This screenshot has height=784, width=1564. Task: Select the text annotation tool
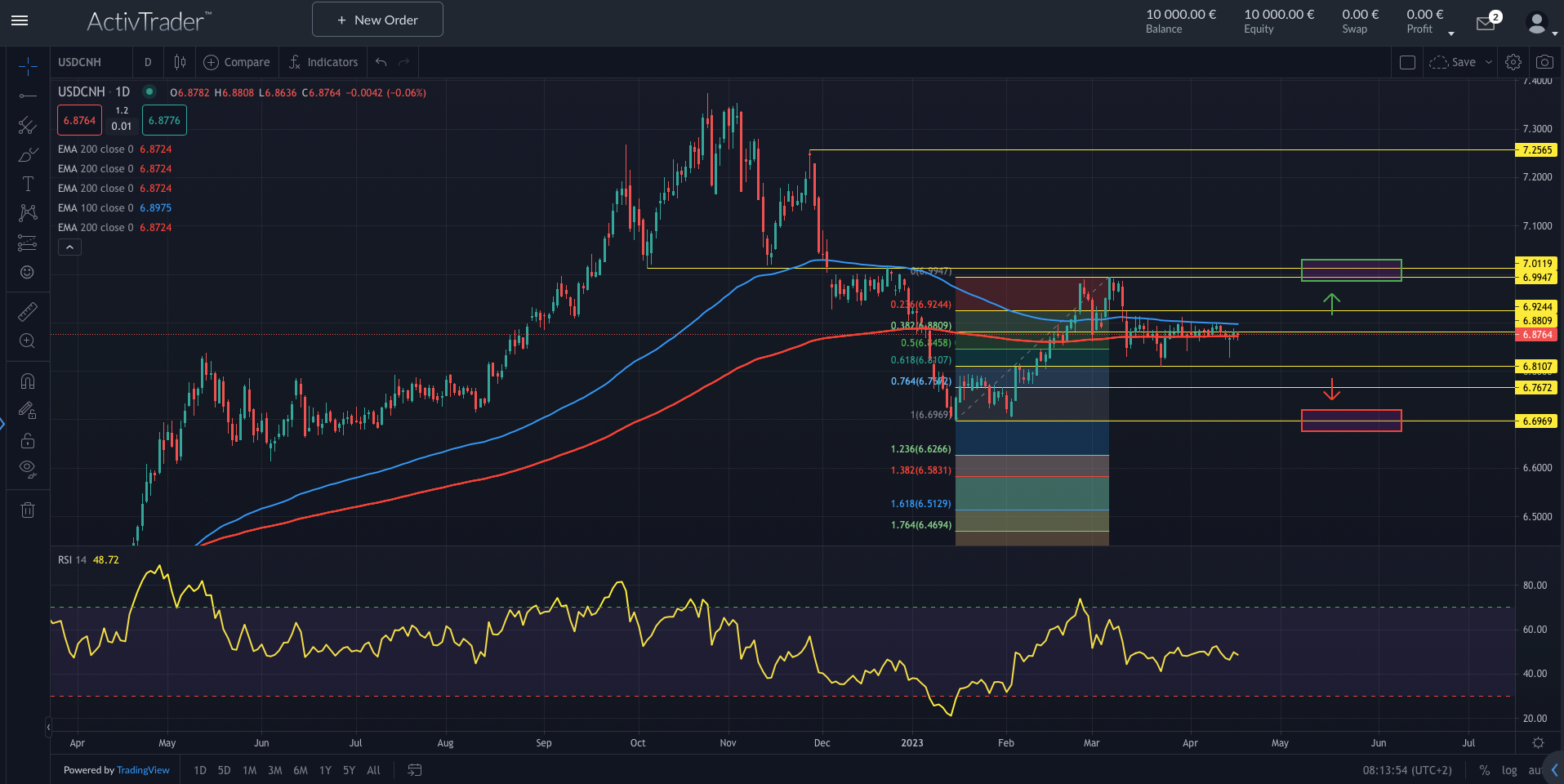pos(27,184)
